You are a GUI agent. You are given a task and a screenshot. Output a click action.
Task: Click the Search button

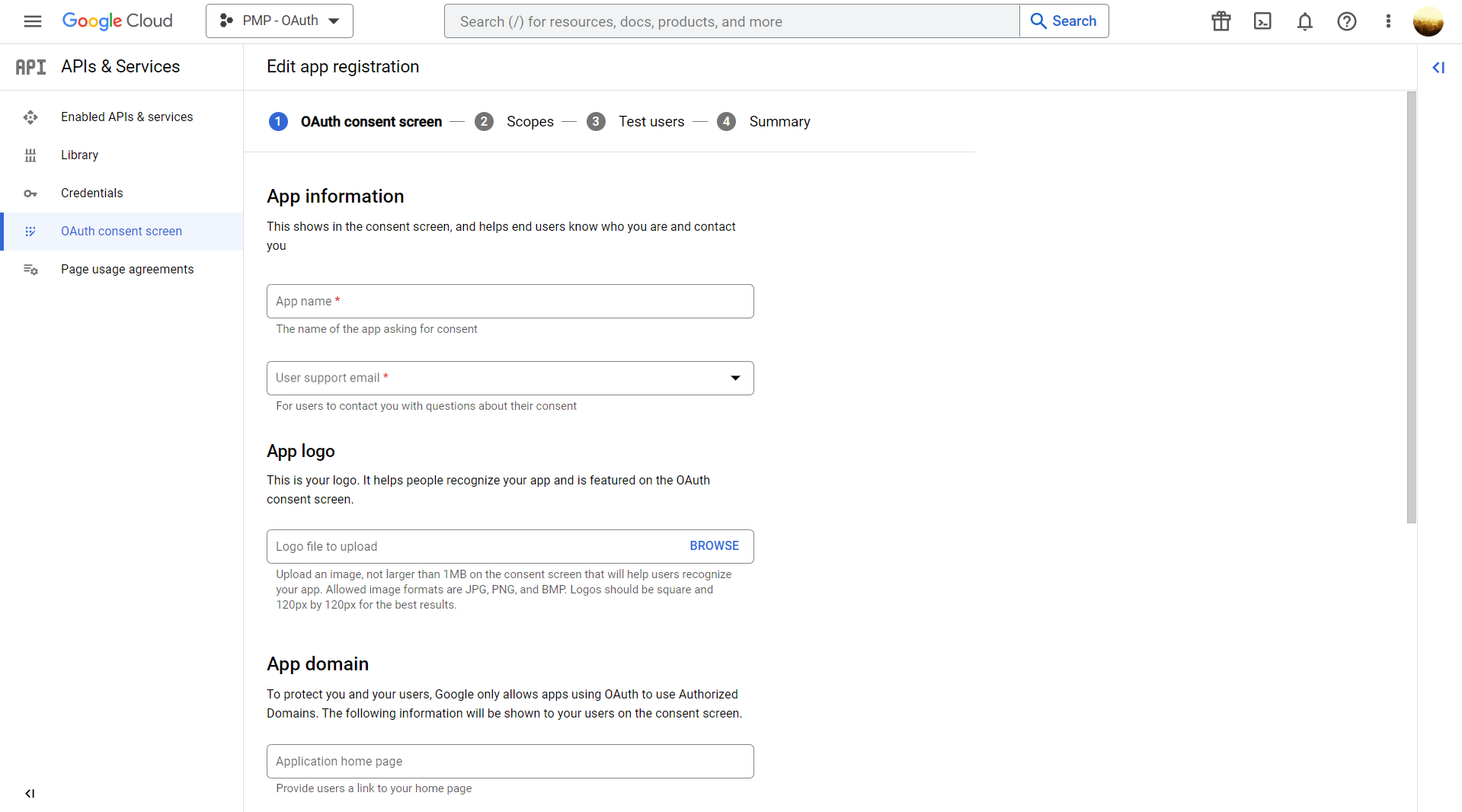[1064, 21]
